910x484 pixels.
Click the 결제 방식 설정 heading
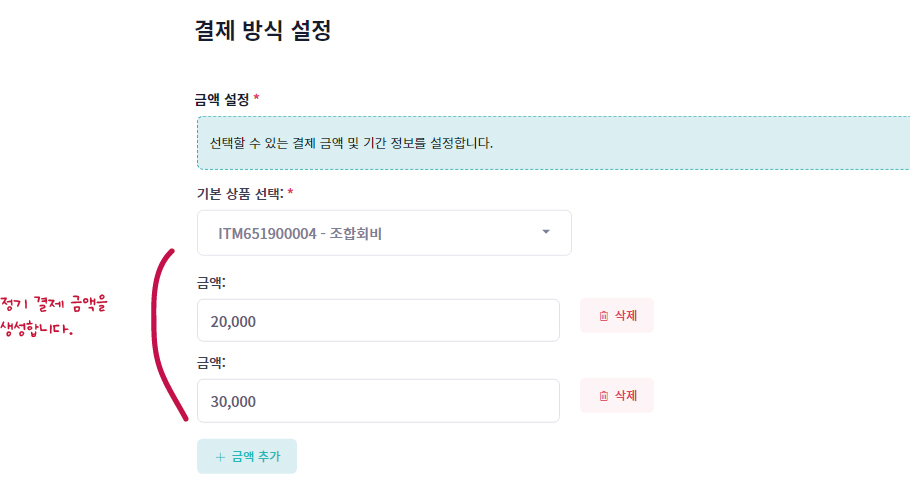point(262,31)
